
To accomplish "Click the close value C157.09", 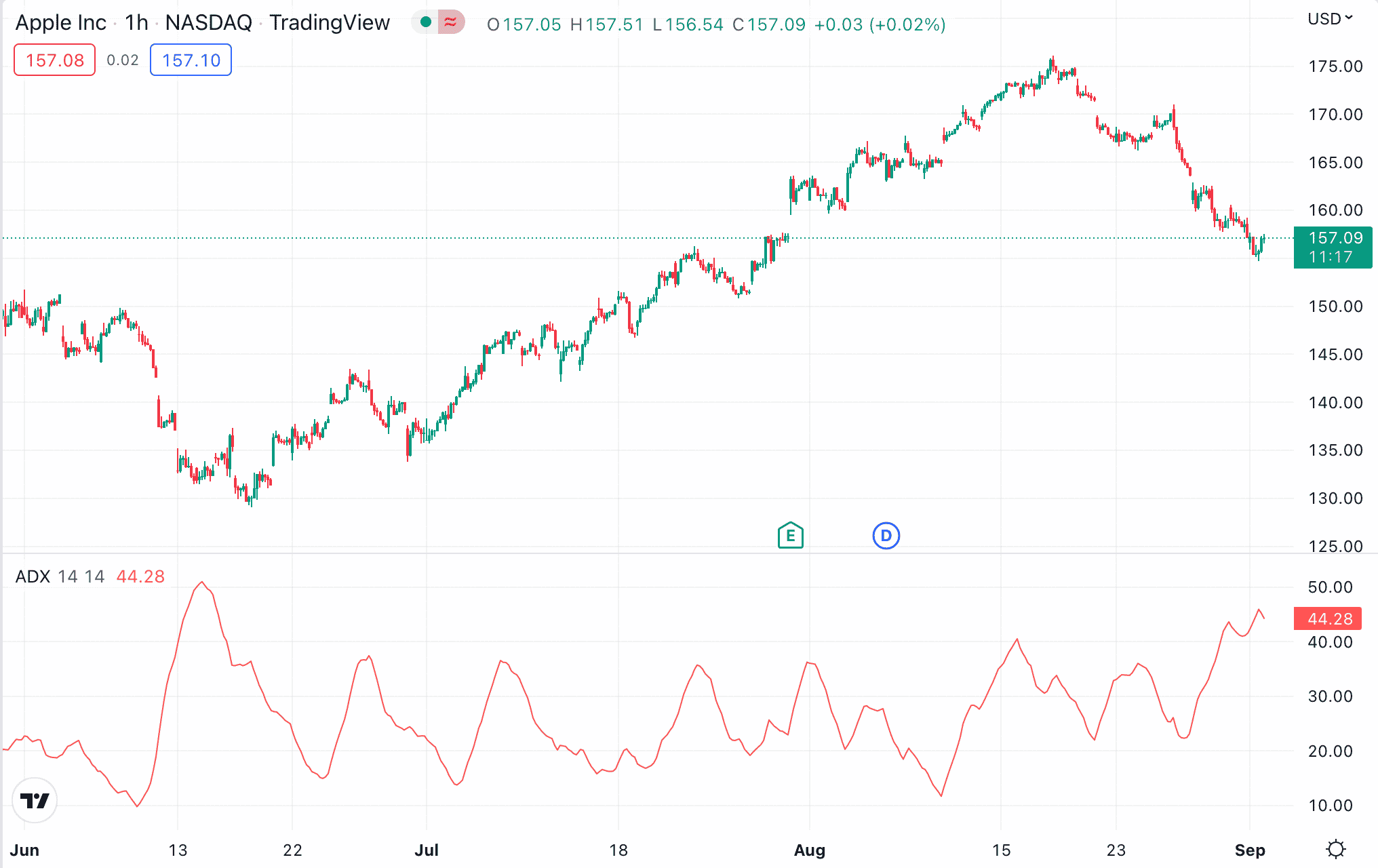I will (x=769, y=25).
